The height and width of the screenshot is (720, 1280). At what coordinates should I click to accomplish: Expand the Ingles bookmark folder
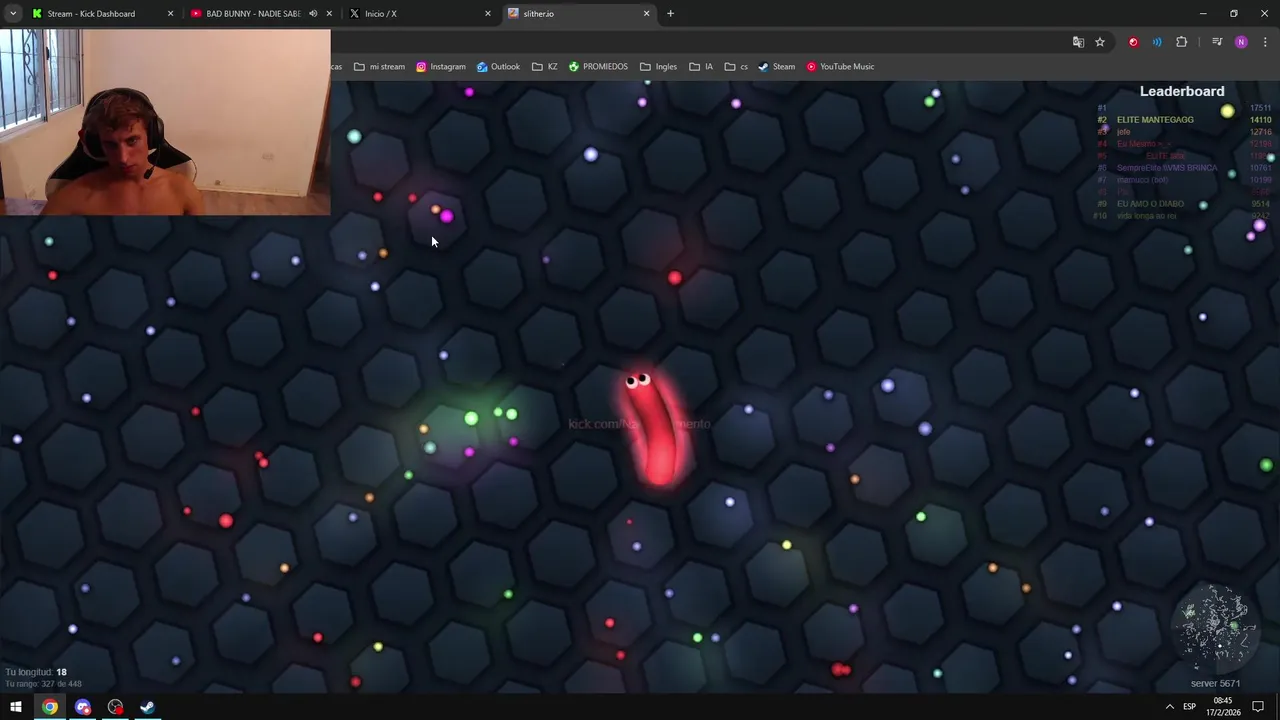click(x=659, y=67)
